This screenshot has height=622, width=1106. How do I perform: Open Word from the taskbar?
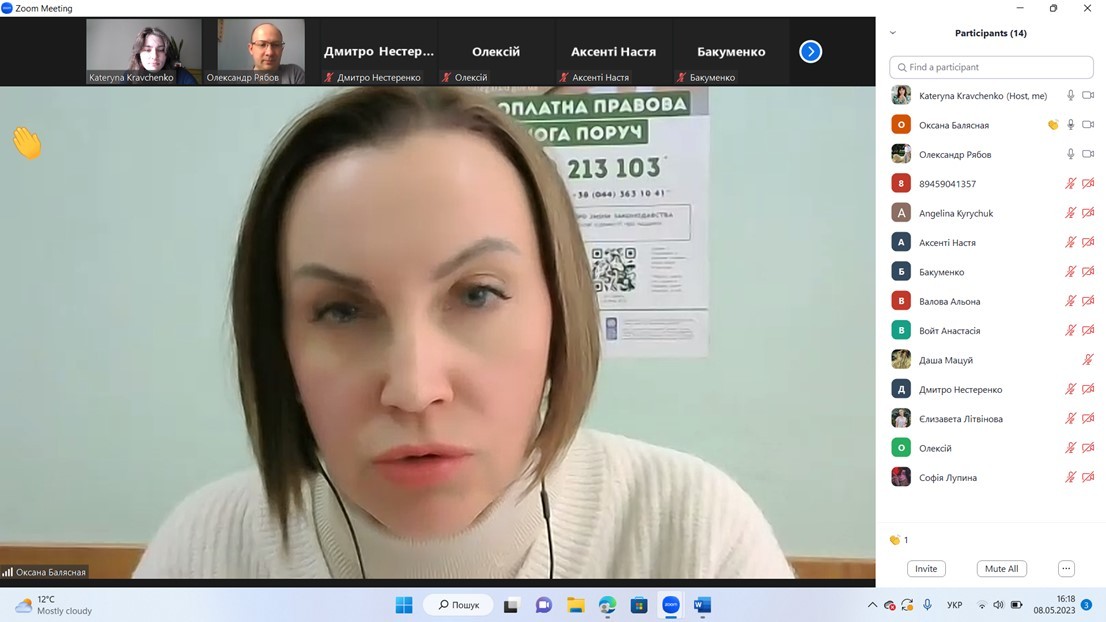pos(702,605)
